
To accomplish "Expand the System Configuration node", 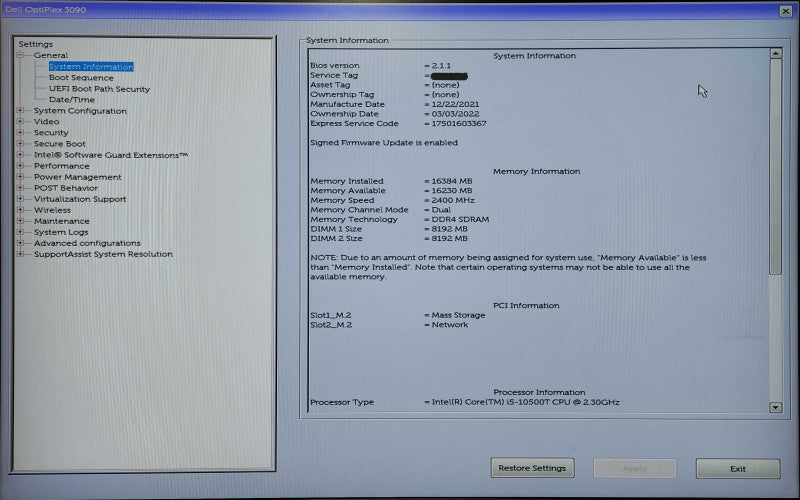I will tap(20, 110).
